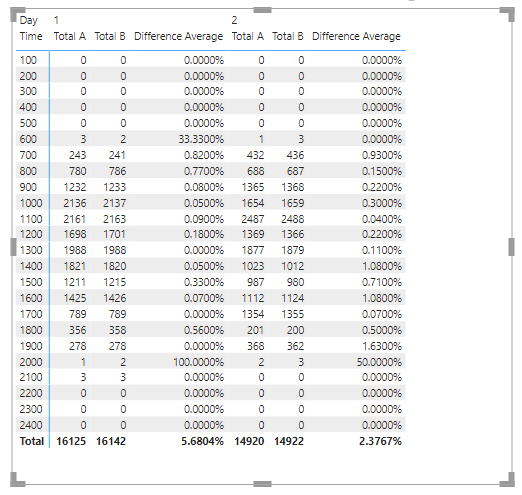This screenshot has height=495, width=522.
Task: Select the 1400 time row label
Action: coord(31,266)
